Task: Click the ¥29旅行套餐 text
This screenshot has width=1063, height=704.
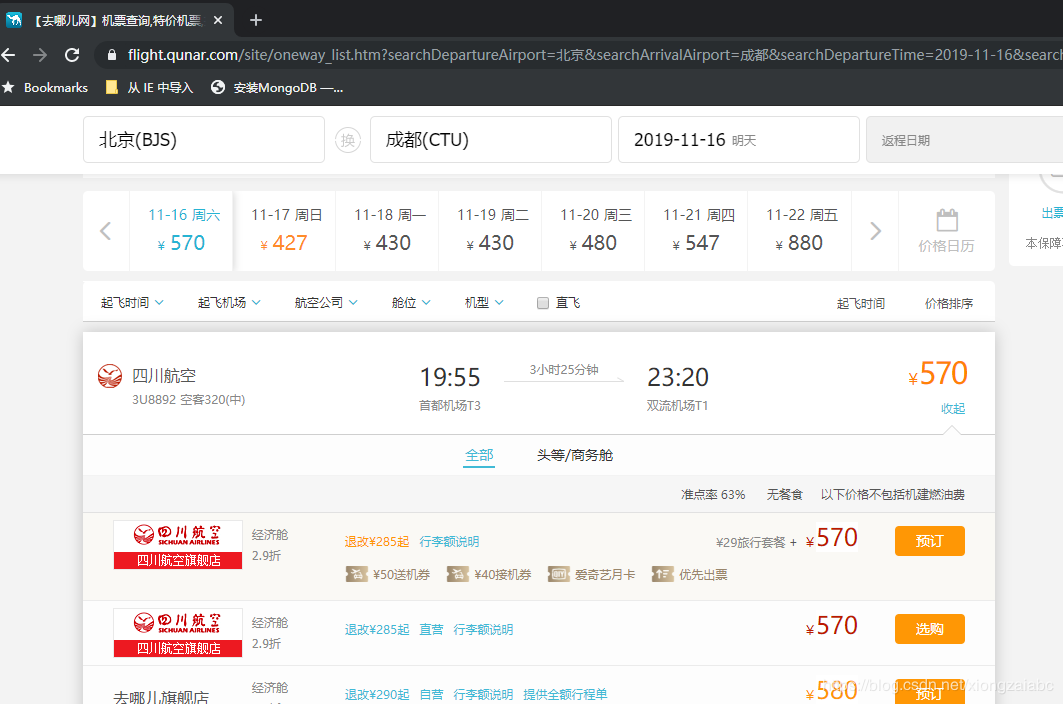Action: [750, 543]
